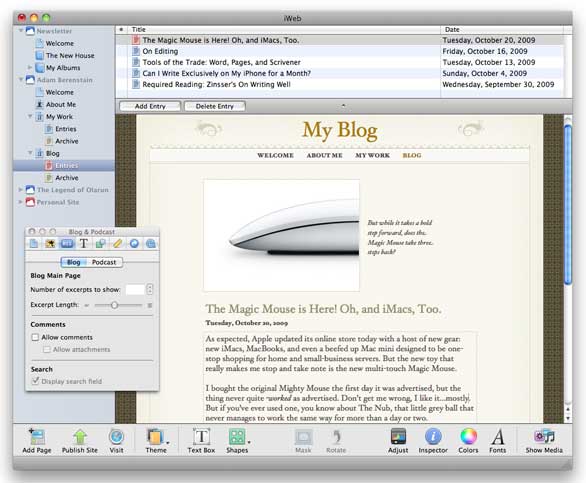Click the Show Media icon
Viewport: 586px width, 483px height.
[544, 437]
